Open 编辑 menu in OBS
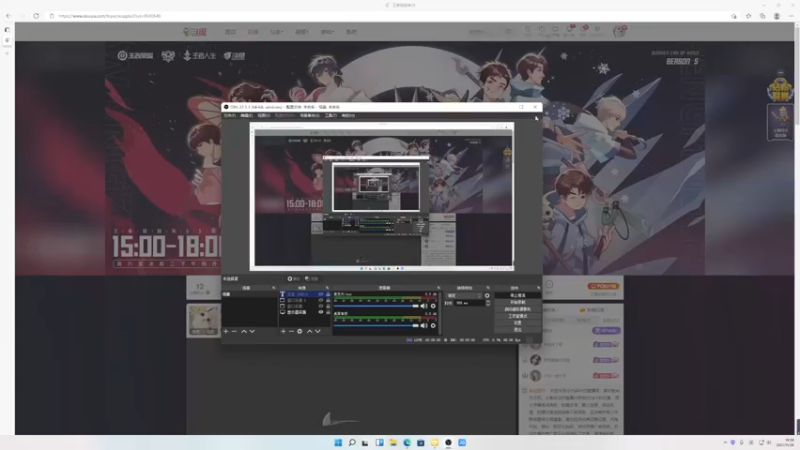Image resolution: width=800 pixels, height=450 pixels. [x=246, y=115]
